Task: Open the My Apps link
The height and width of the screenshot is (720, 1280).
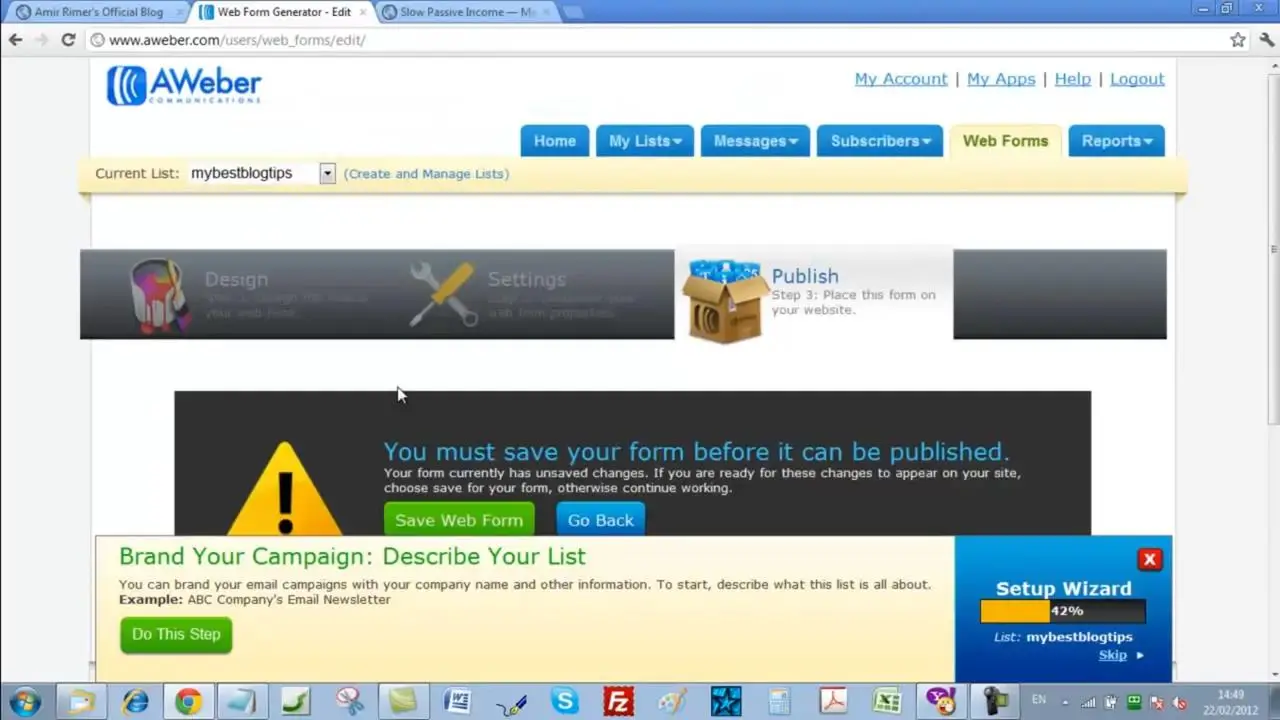Action: [1001, 79]
